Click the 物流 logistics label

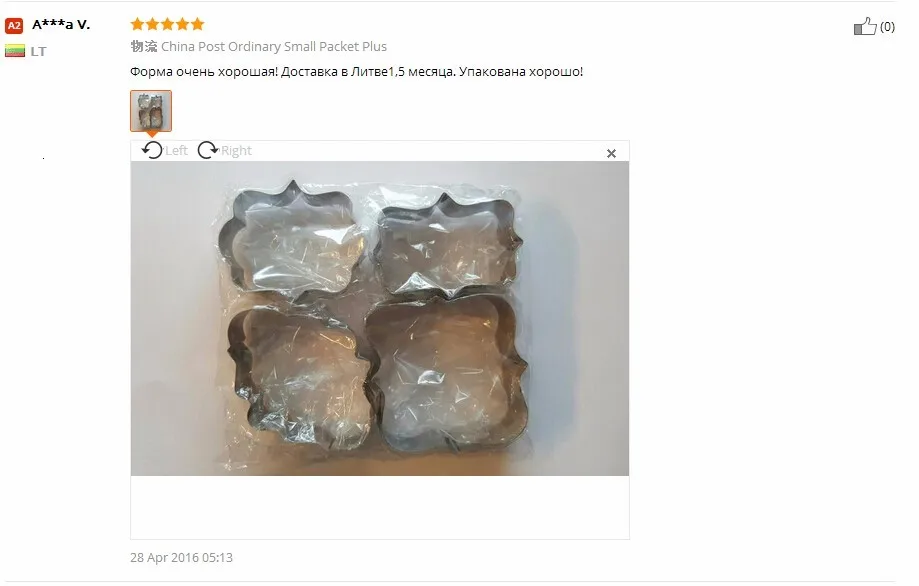pyautogui.click(x=144, y=46)
